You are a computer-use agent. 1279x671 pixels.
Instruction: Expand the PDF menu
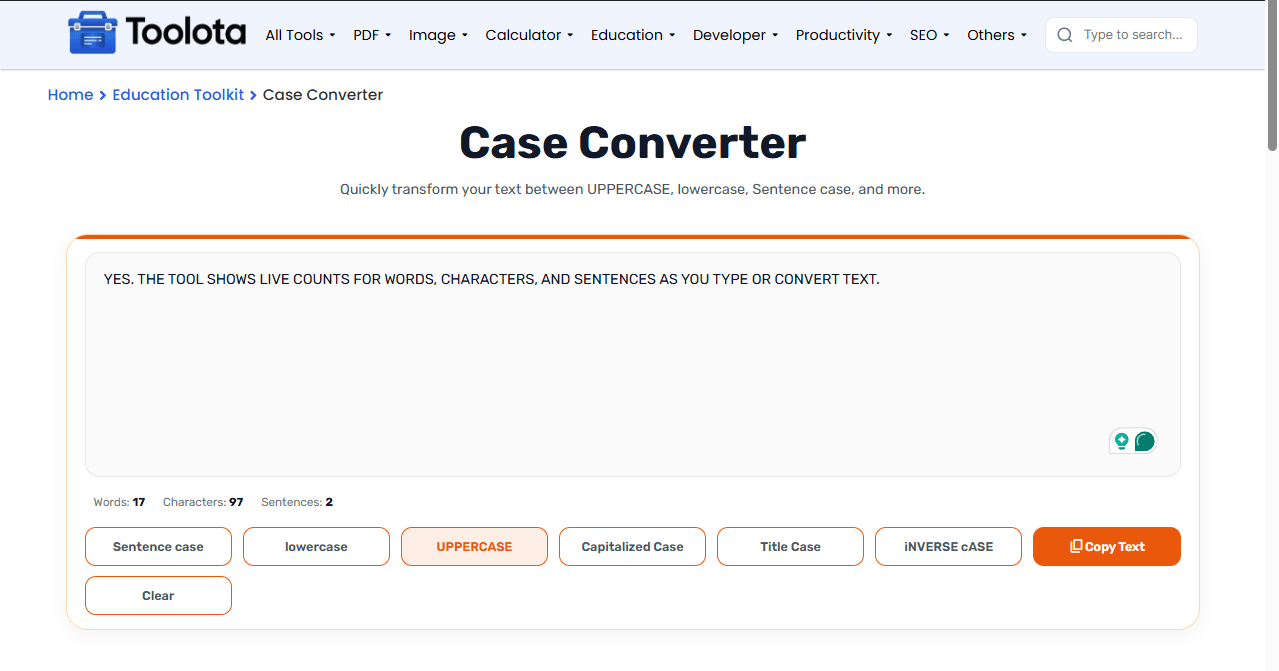click(x=372, y=35)
